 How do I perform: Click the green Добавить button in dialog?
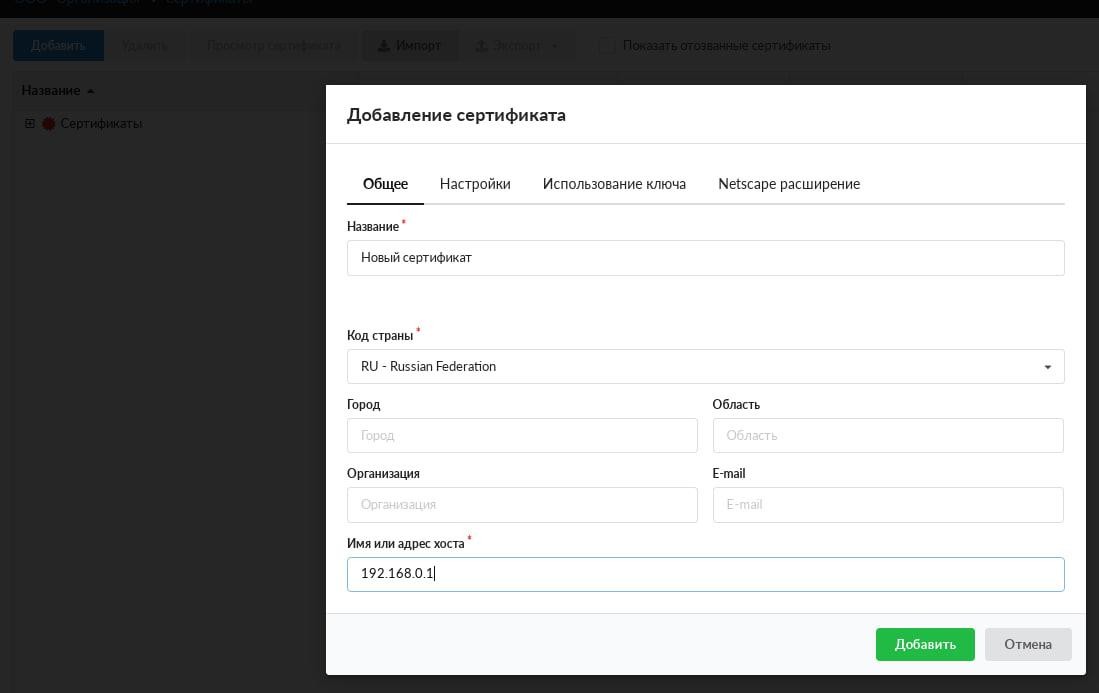tap(924, 644)
